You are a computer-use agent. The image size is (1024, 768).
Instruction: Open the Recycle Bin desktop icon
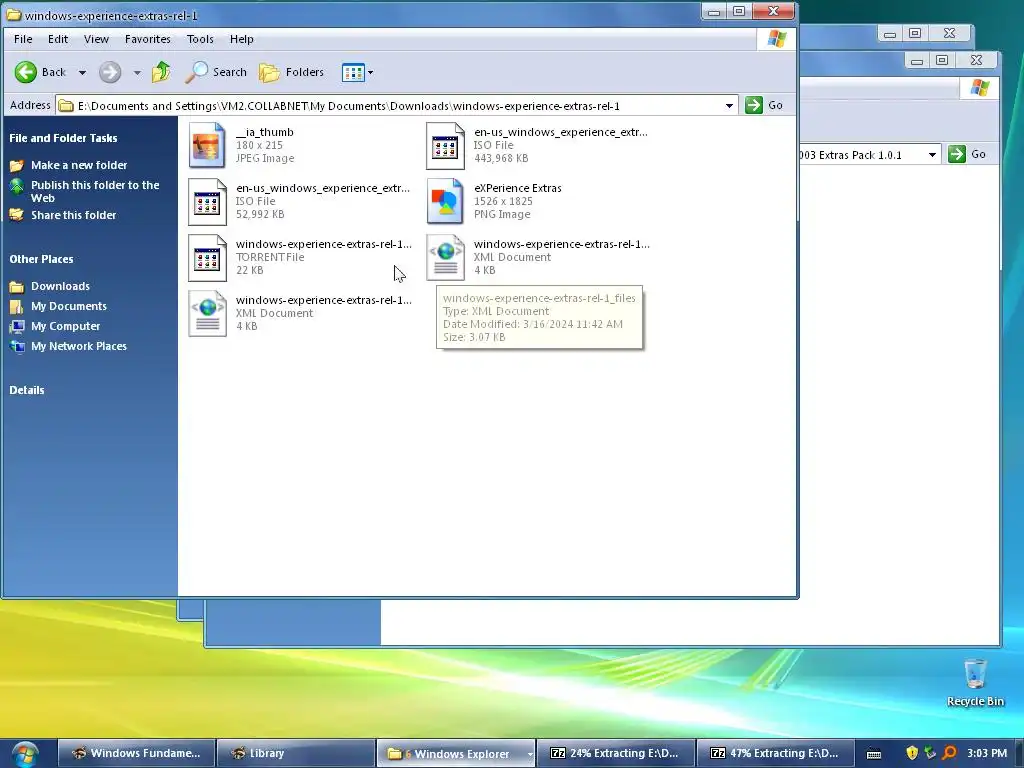coord(975,682)
